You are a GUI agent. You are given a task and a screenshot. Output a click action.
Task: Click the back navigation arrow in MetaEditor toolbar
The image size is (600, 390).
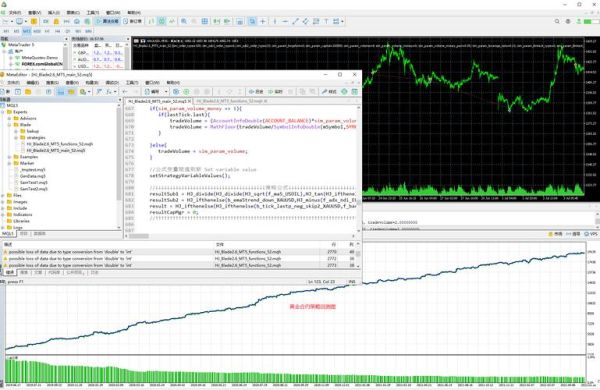(125, 91)
